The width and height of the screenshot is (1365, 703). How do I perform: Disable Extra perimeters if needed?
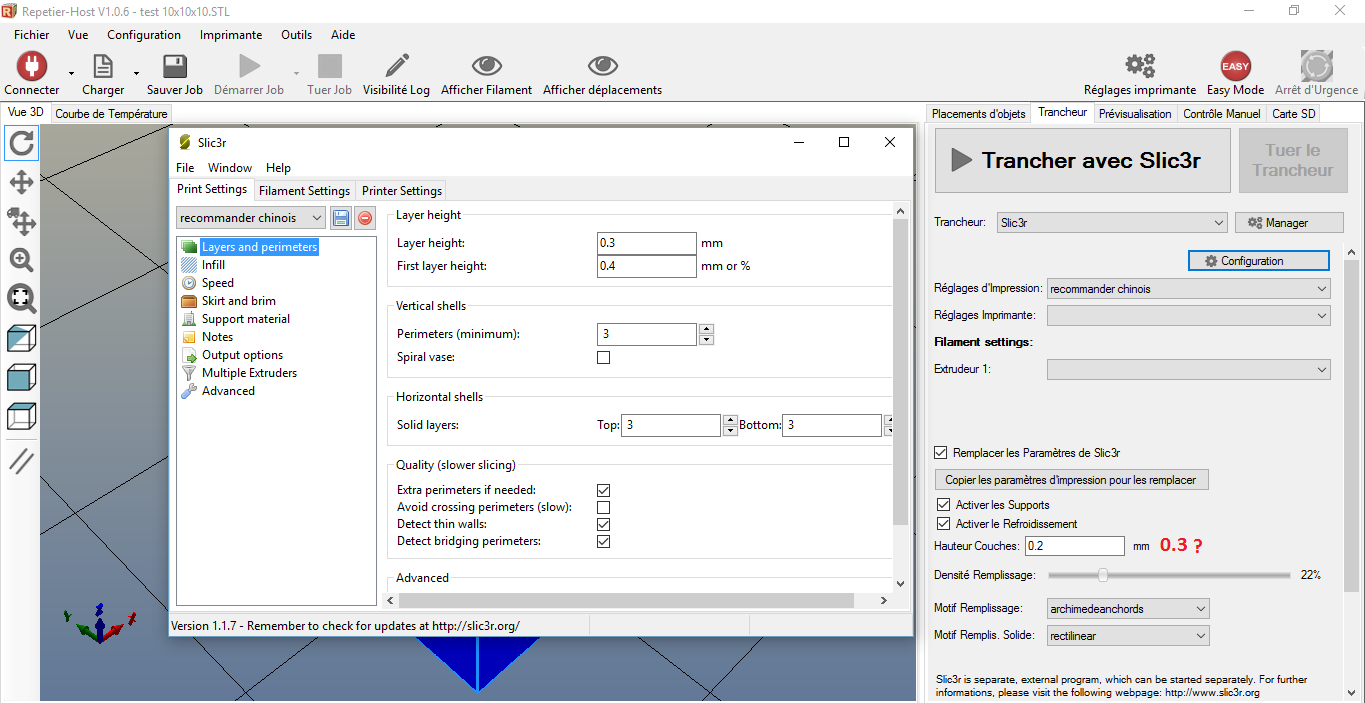click(x=603, y=490)
